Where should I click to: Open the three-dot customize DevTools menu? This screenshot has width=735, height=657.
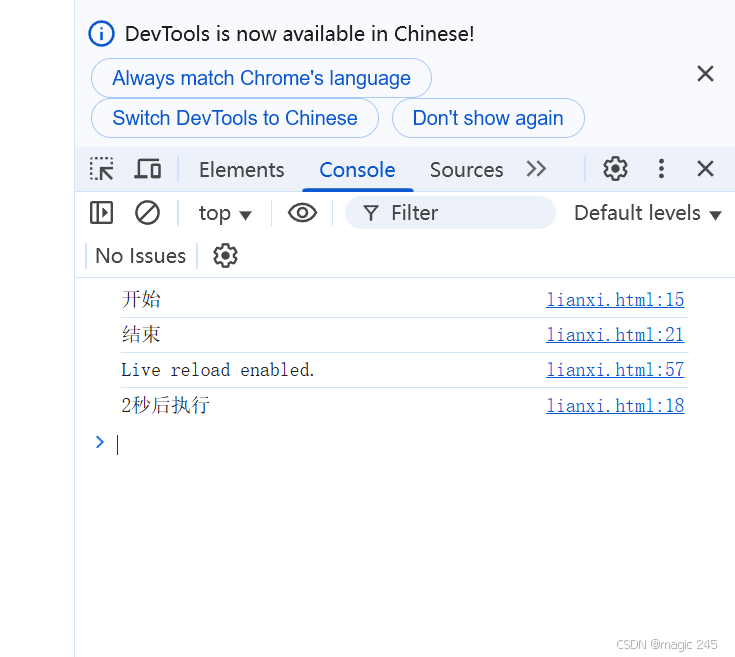pyautogui.click(x=661, y=169)
